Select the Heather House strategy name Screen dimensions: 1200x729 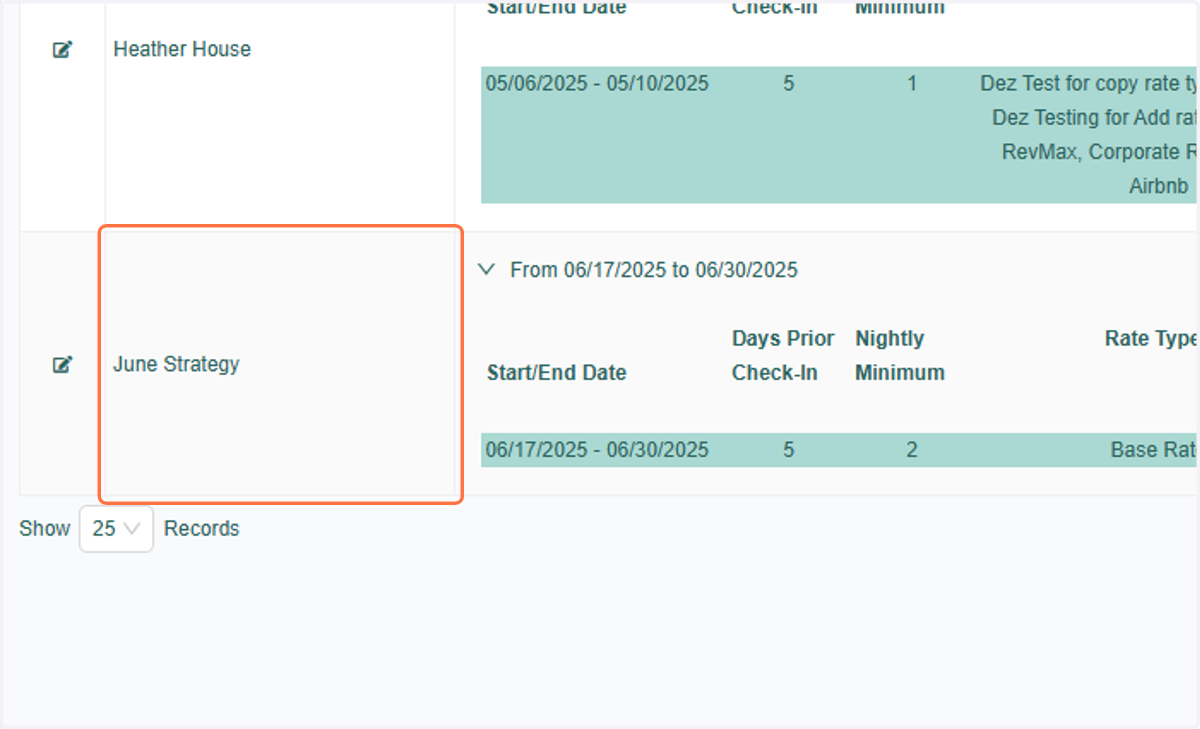pyautogui.click(x=182, y=49)
